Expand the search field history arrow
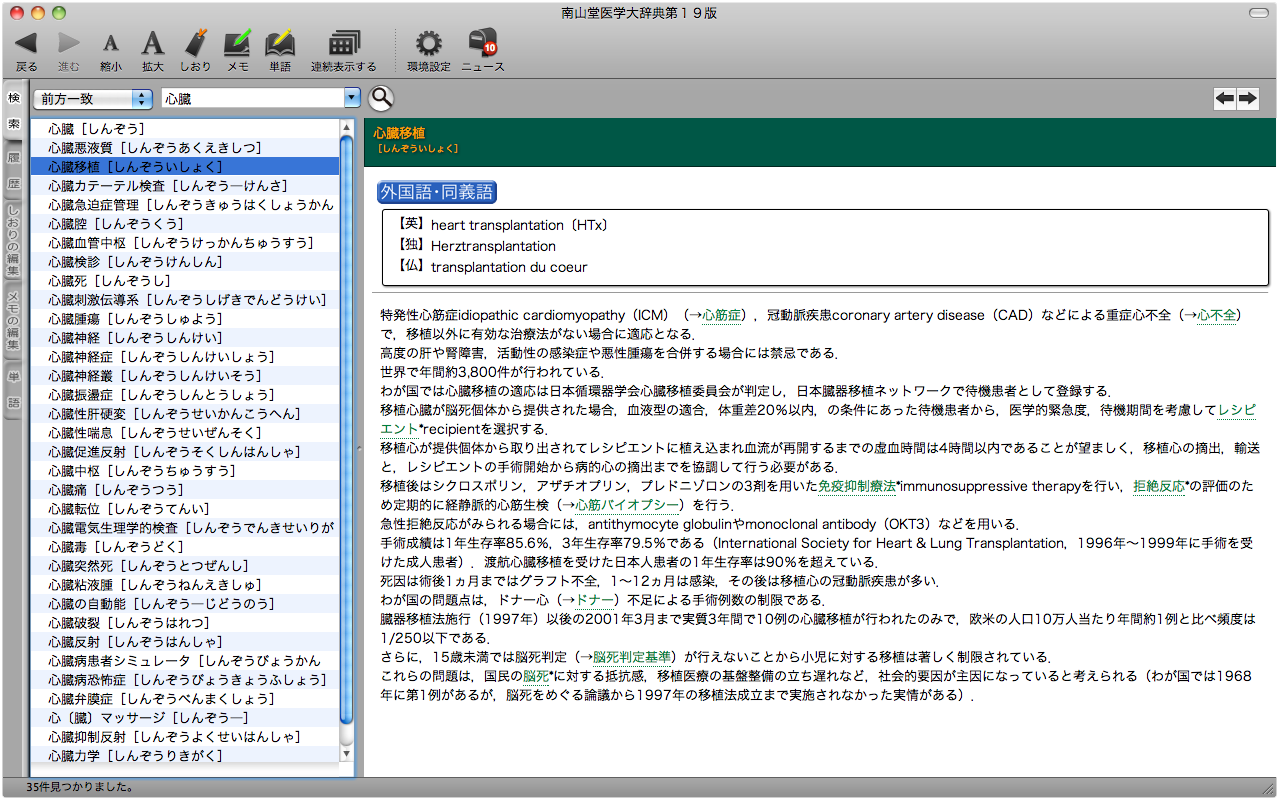The width and height of the screenshot is (1280, 800). [x=351, y=98]
